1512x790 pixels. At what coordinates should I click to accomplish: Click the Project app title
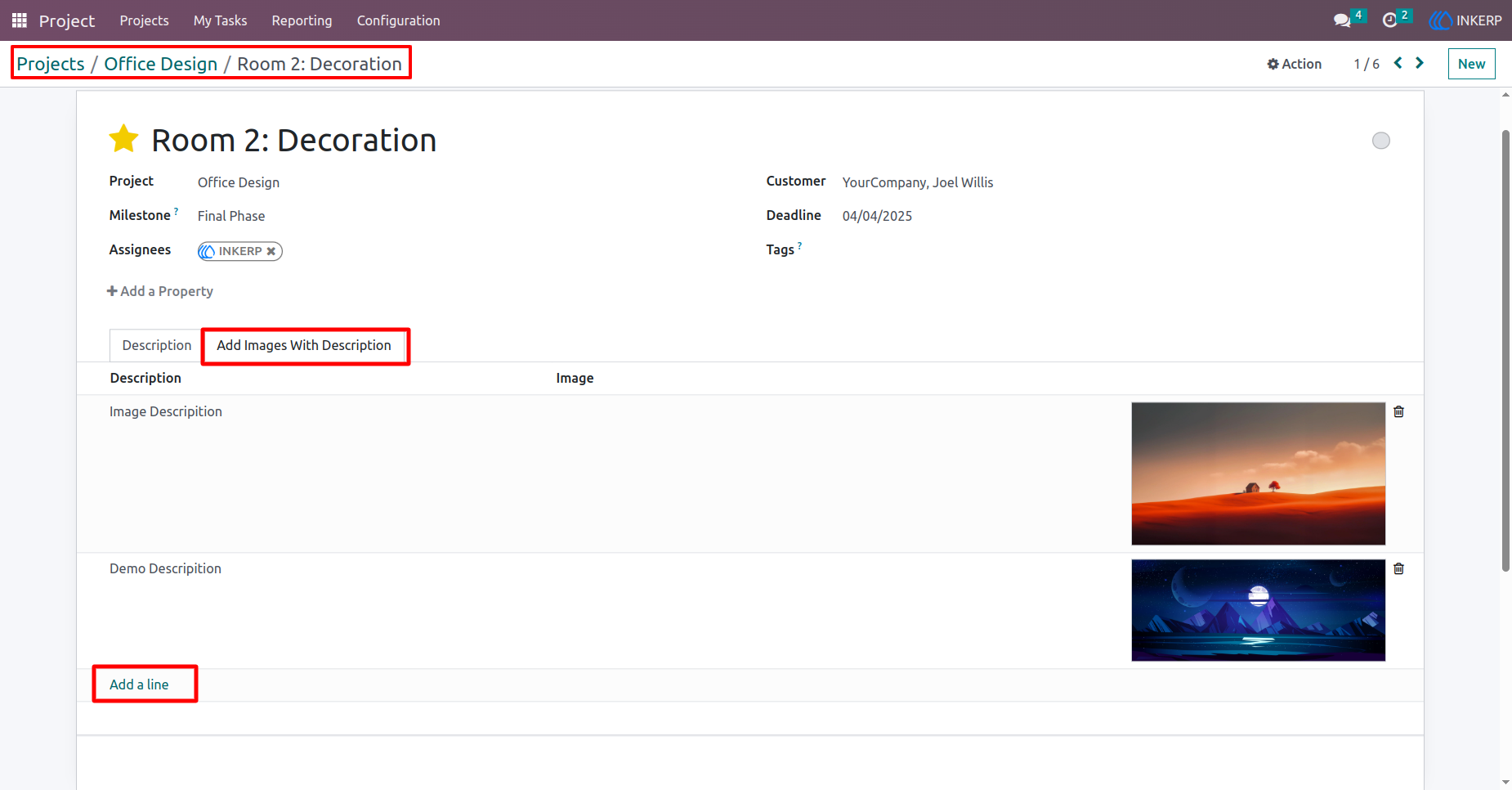click(x=67, y=20)
